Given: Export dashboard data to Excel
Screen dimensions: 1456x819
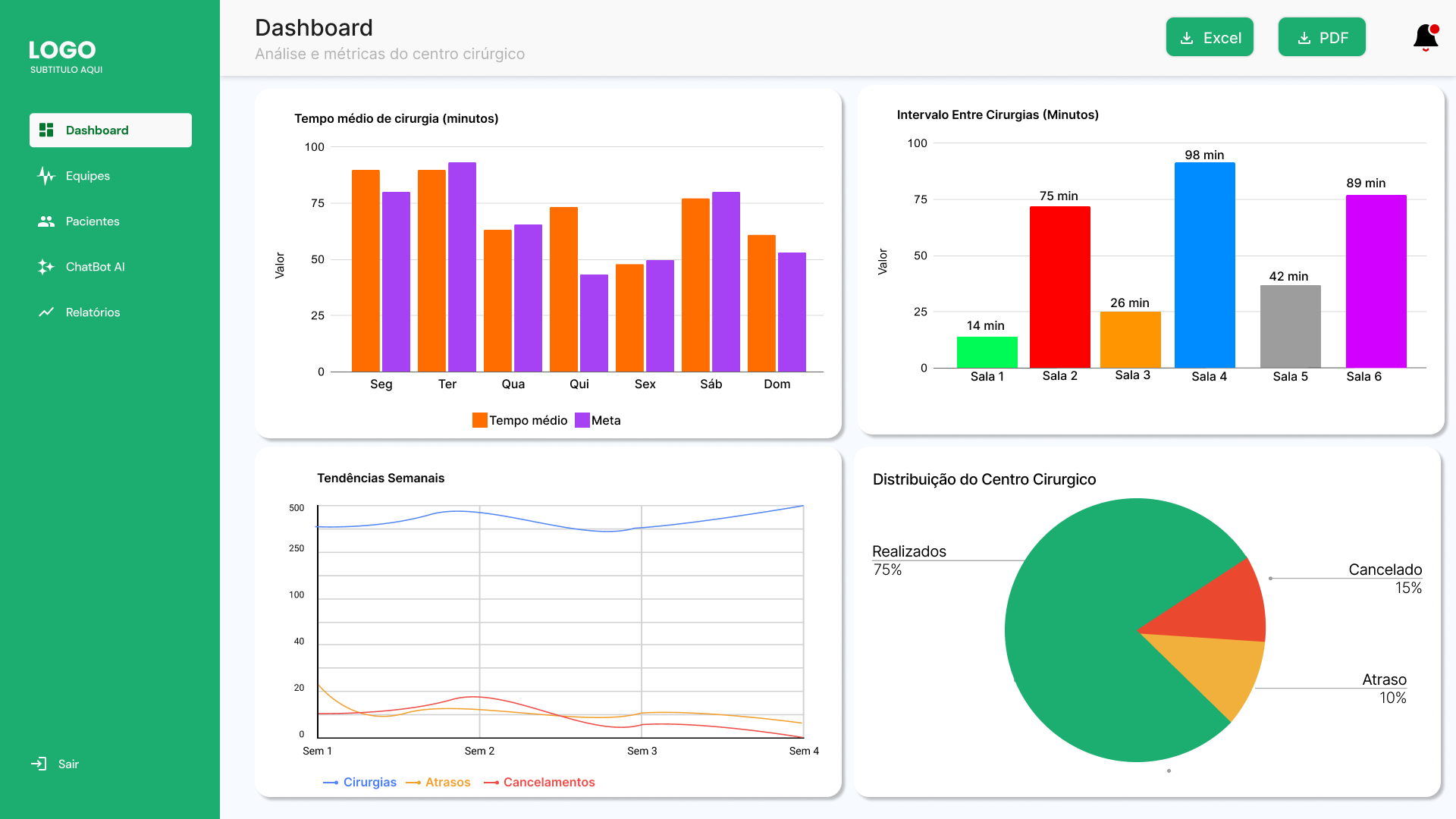Looking at the screenshot, I should (1210, 37).
